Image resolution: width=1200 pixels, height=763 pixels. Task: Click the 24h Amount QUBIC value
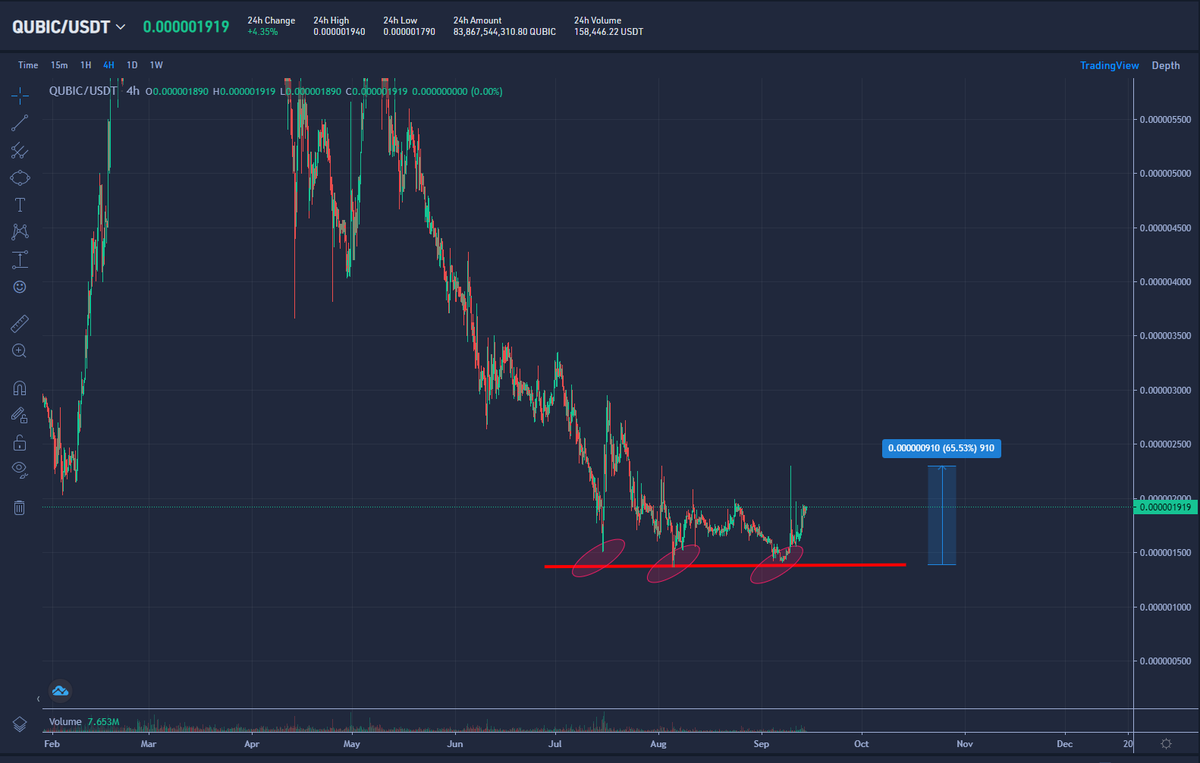504,32
